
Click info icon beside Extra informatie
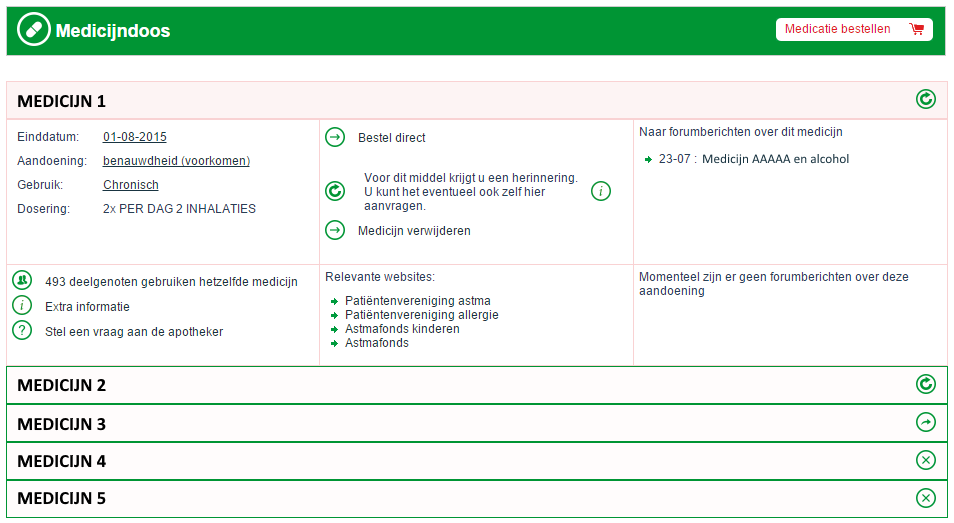23,305
